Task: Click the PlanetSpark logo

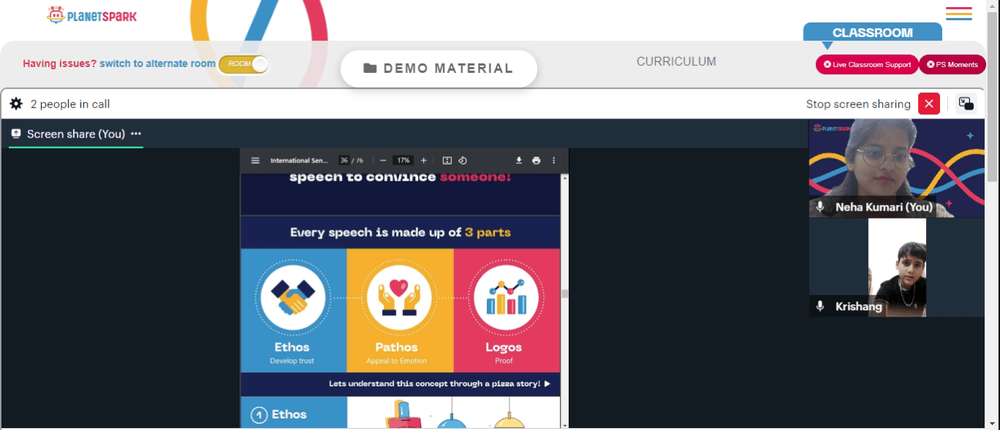Action: pyautogui.click(x=92, y=15)
